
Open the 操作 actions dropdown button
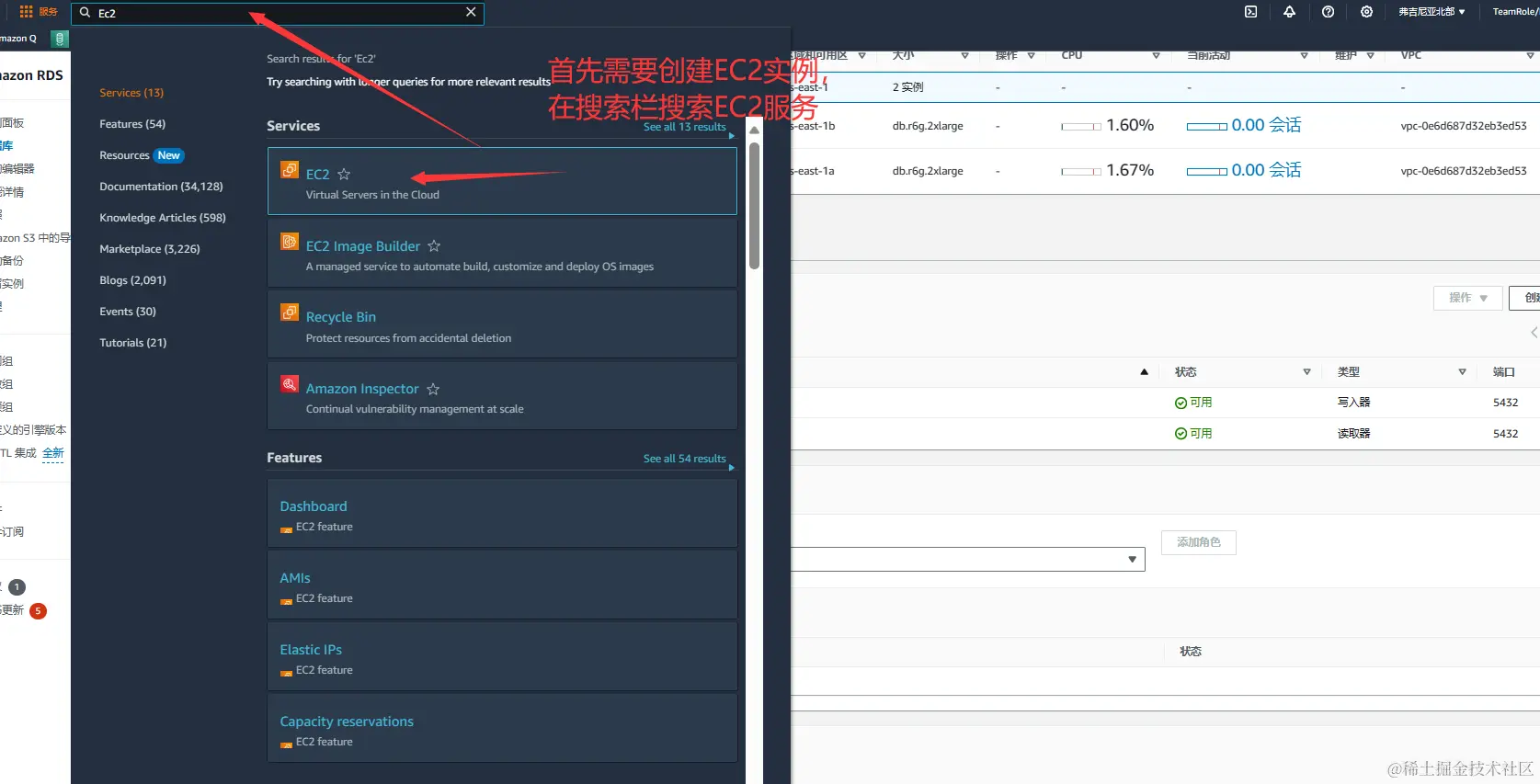[1467, 298]
